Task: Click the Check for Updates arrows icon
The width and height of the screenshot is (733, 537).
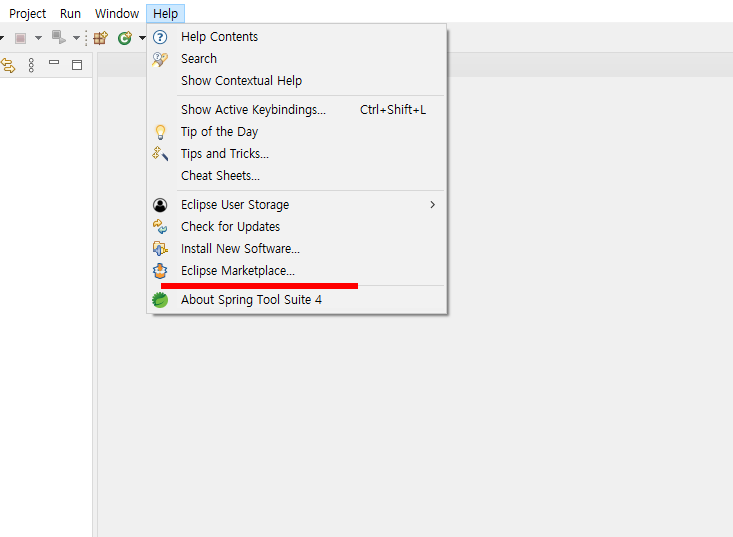Action: point(160,227)
